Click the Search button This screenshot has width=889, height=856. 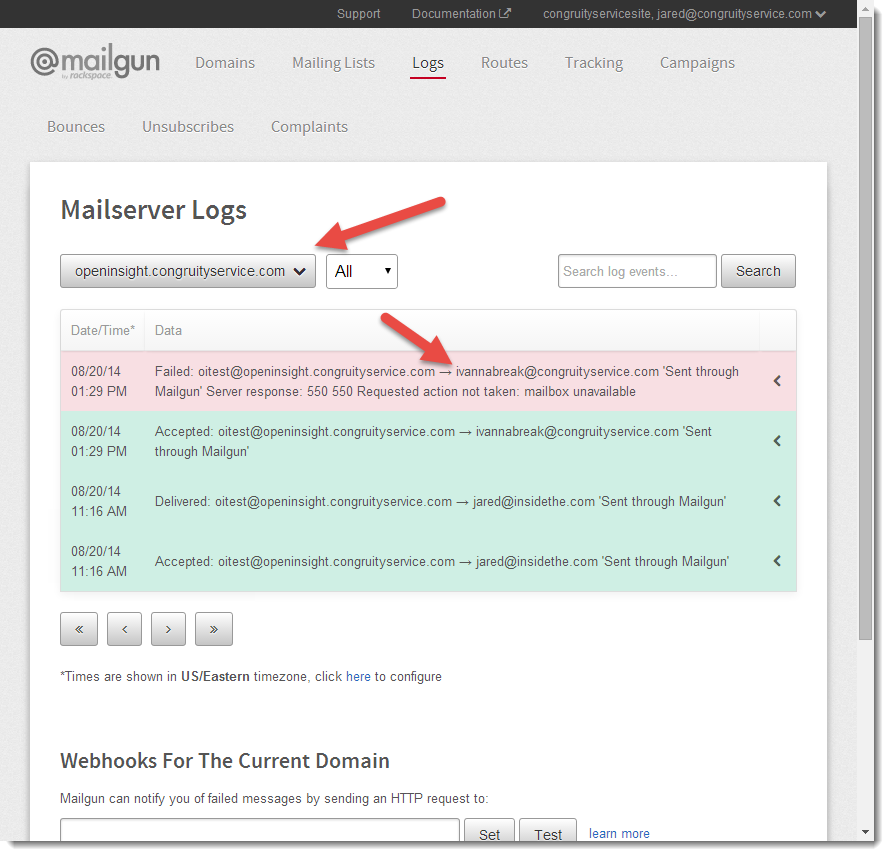pyautogui.click(x=758, y=271)
